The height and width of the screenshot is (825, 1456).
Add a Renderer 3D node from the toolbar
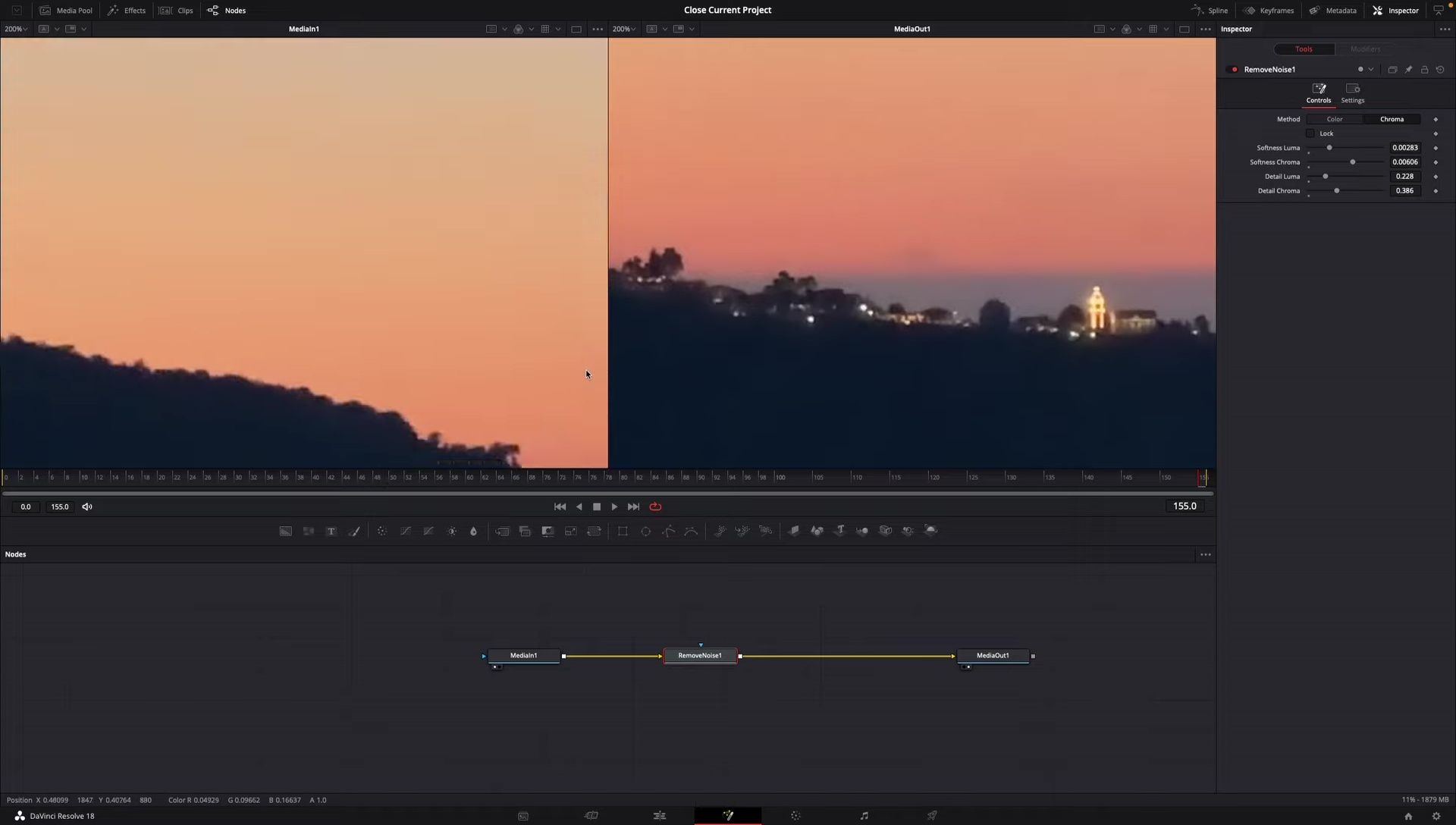[931, 532]
